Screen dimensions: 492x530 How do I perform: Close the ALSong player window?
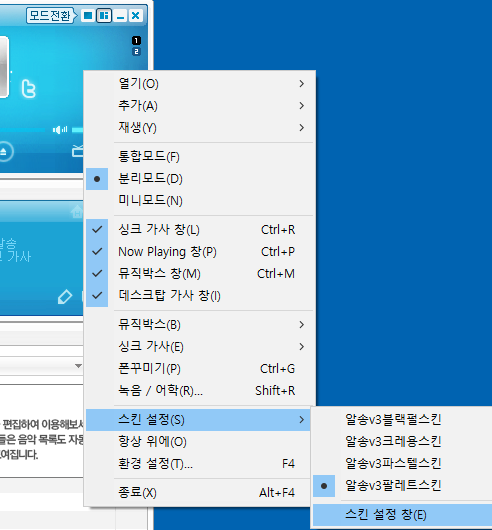(136, 16)
